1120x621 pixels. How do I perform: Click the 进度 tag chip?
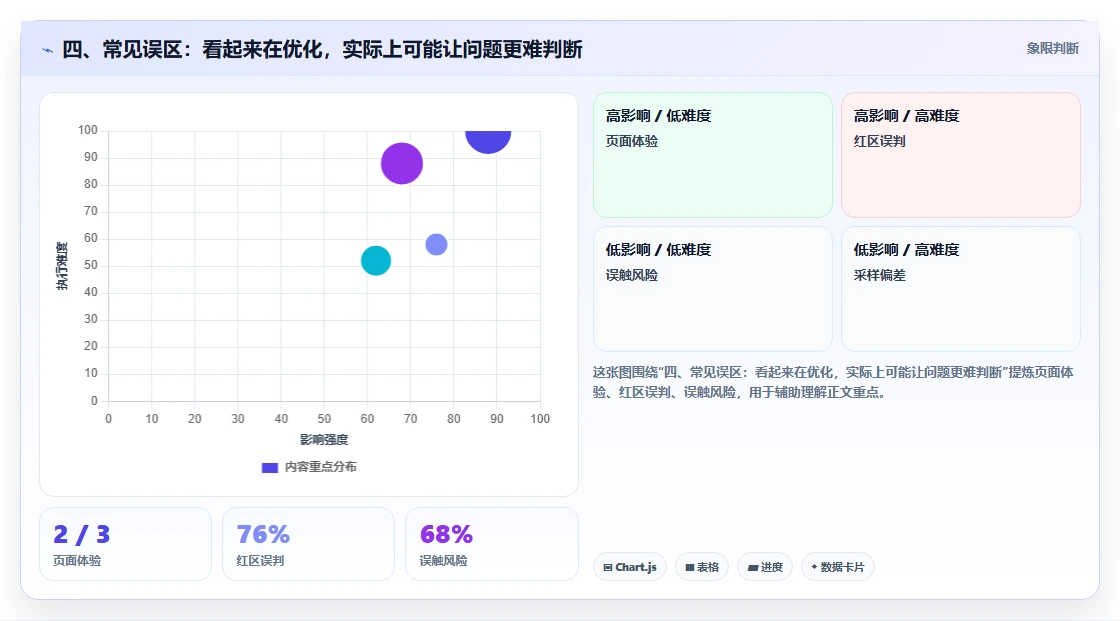coord(765,567)
